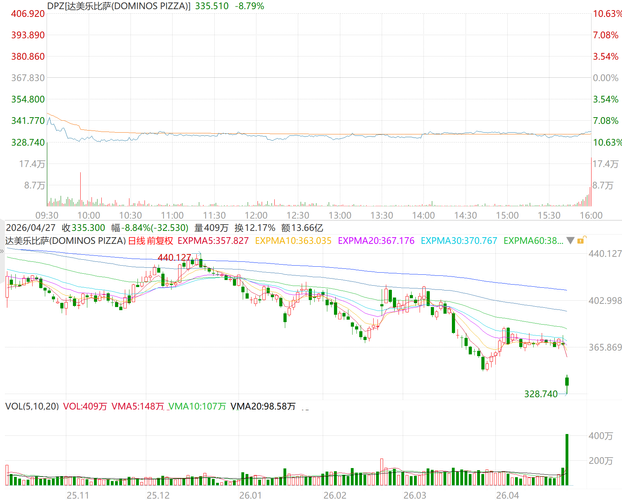Viewport: 622px width, 500px height.
Task: Click the 328.740 low marker on K-line chart
Action: pyautogui.click(x=541, y=394)
